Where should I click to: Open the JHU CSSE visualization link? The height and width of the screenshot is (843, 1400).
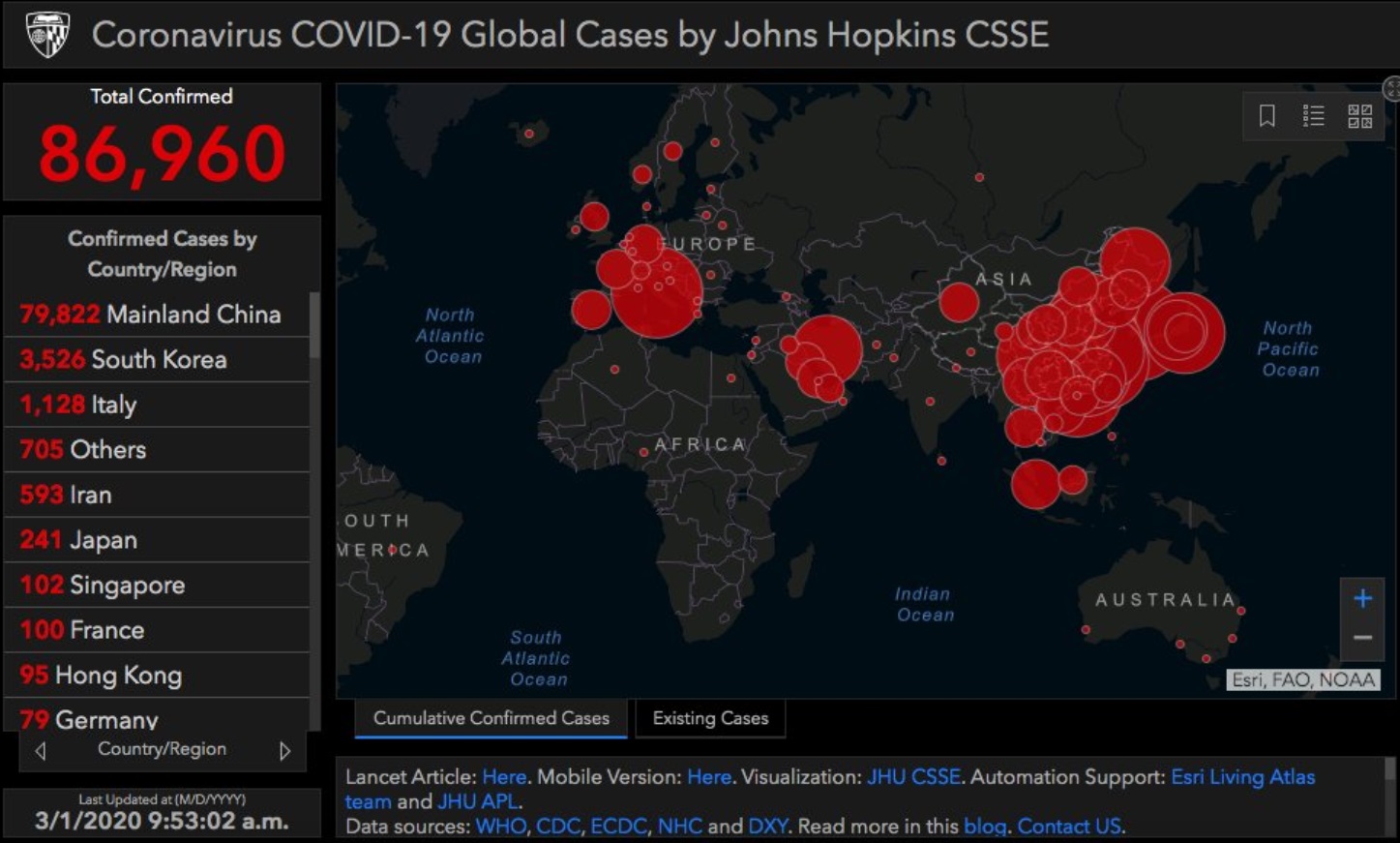[913, 777]
